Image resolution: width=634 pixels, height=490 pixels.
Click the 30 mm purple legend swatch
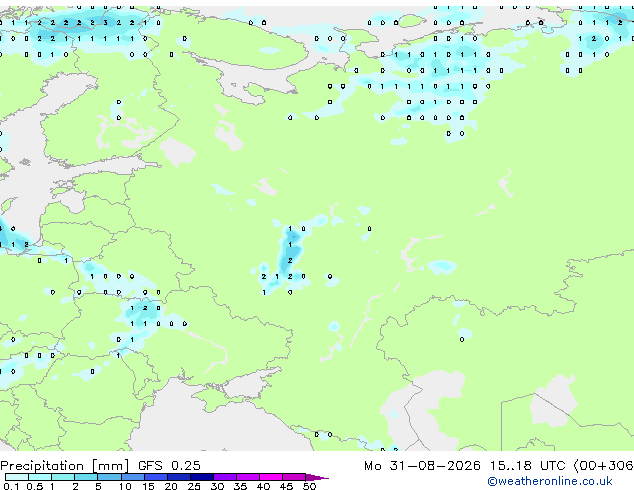coord(225,477)
